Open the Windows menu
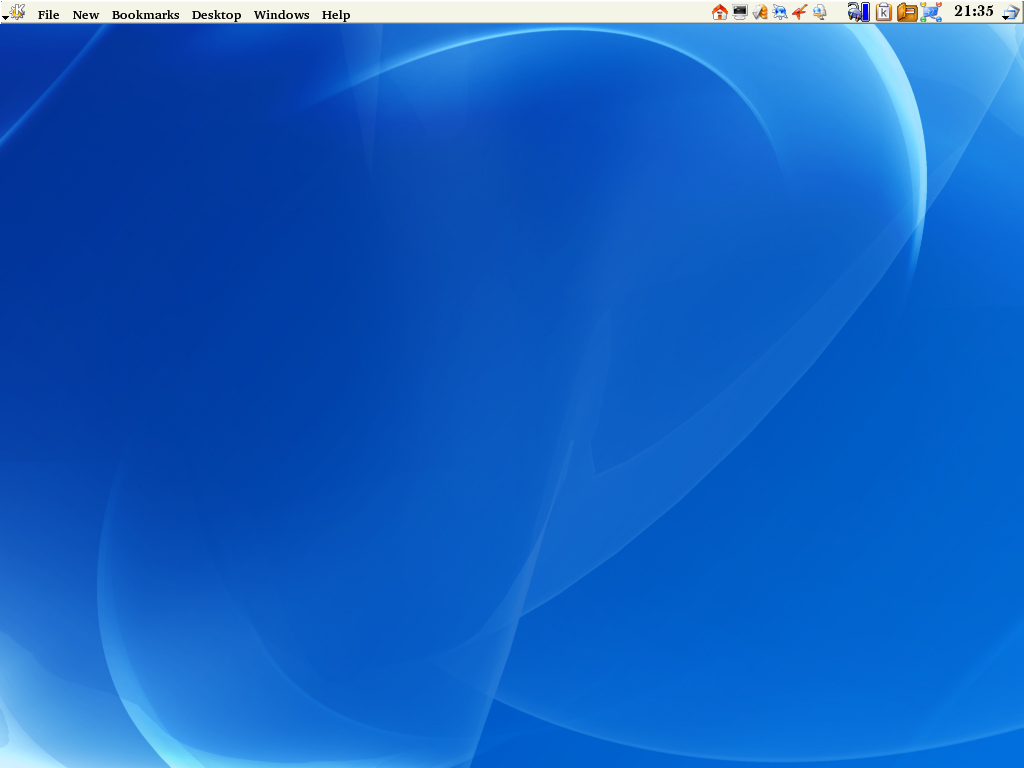Image resolution: width=1024 pixels, height=768 pixels. click(x=281, y=14)
